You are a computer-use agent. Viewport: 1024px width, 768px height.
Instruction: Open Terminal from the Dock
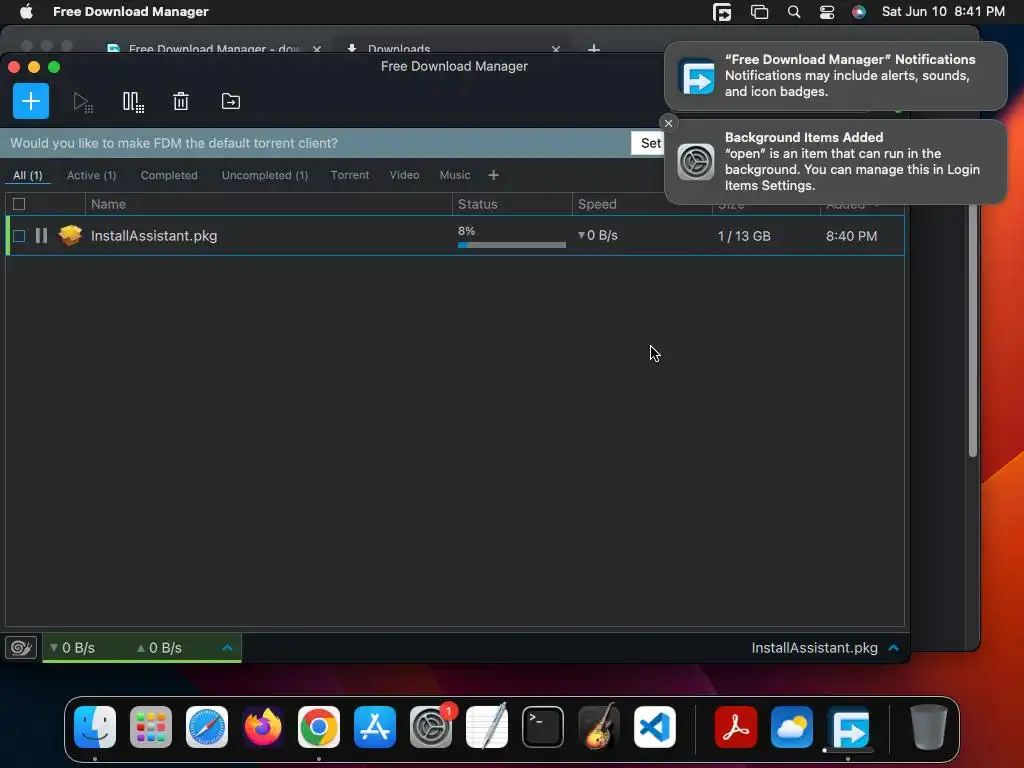tap(543, 727)
